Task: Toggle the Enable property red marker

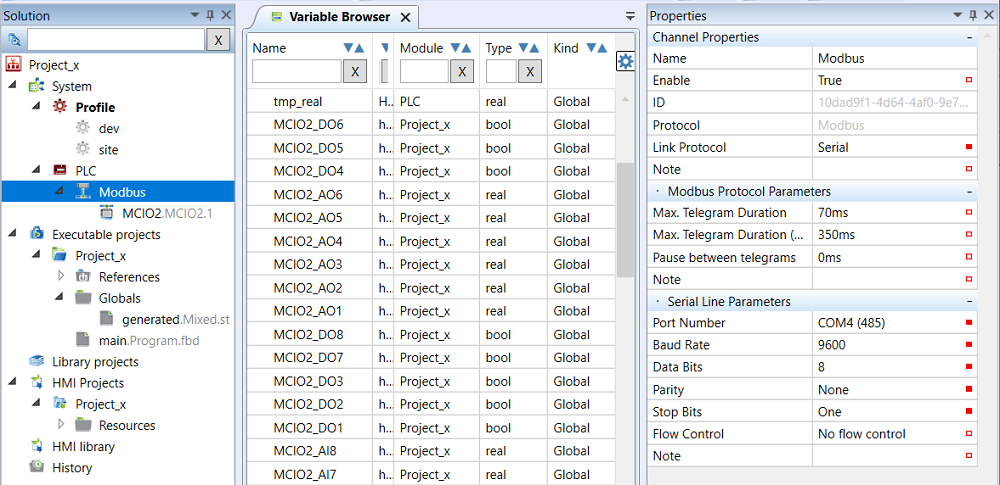Action: (x=969, y=80)
